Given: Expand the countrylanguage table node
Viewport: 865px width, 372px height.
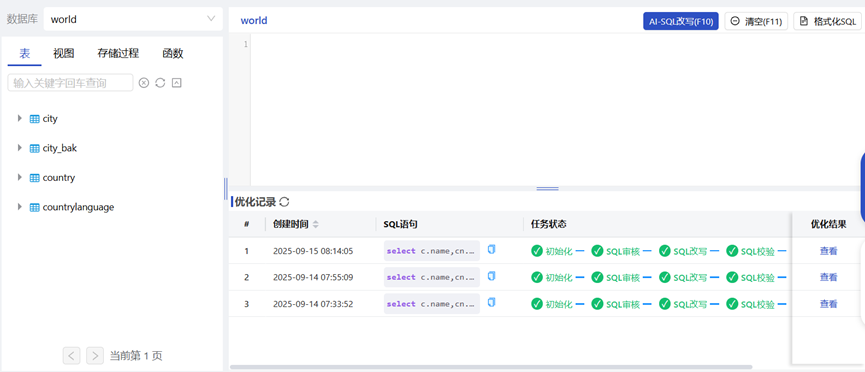Looking at the screenshot, I should point(20,207).
